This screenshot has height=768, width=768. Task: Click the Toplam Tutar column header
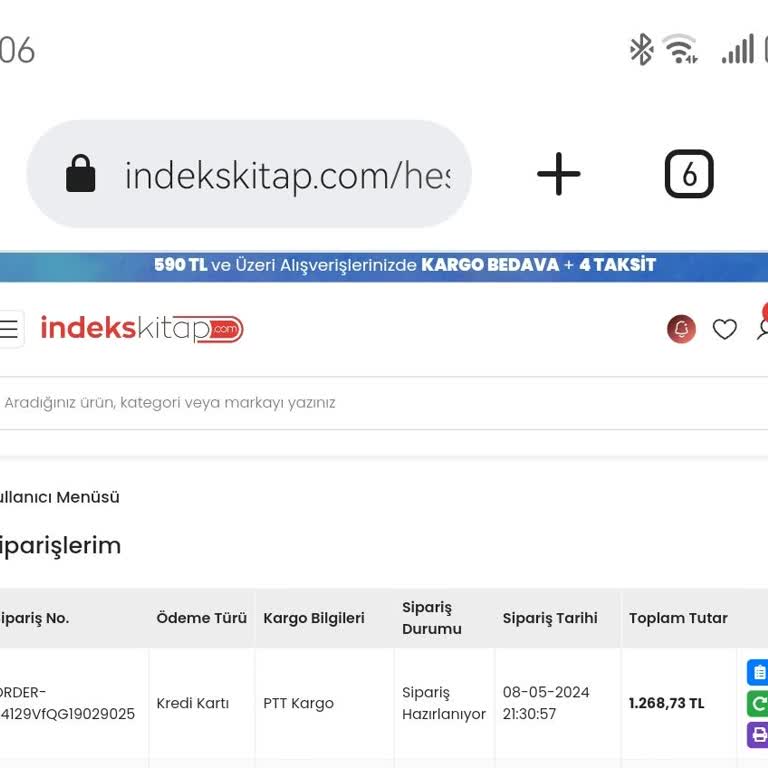coord(678,618)
